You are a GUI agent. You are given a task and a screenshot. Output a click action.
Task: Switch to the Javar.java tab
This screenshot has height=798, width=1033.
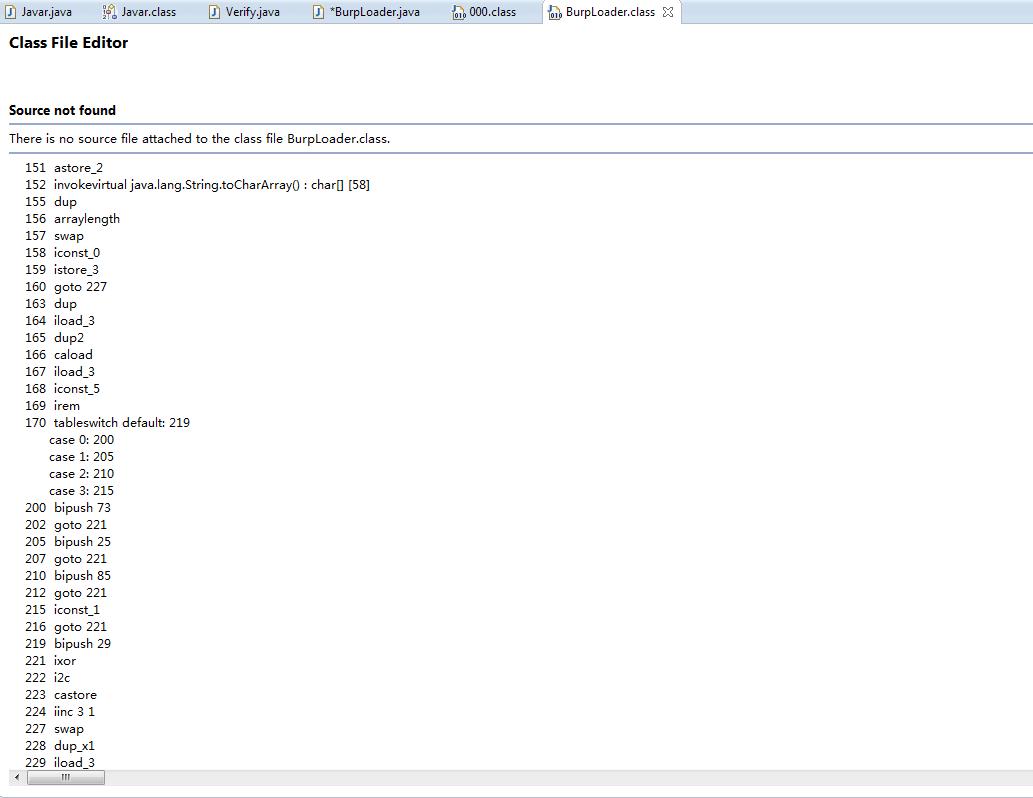tap(47, 12)
